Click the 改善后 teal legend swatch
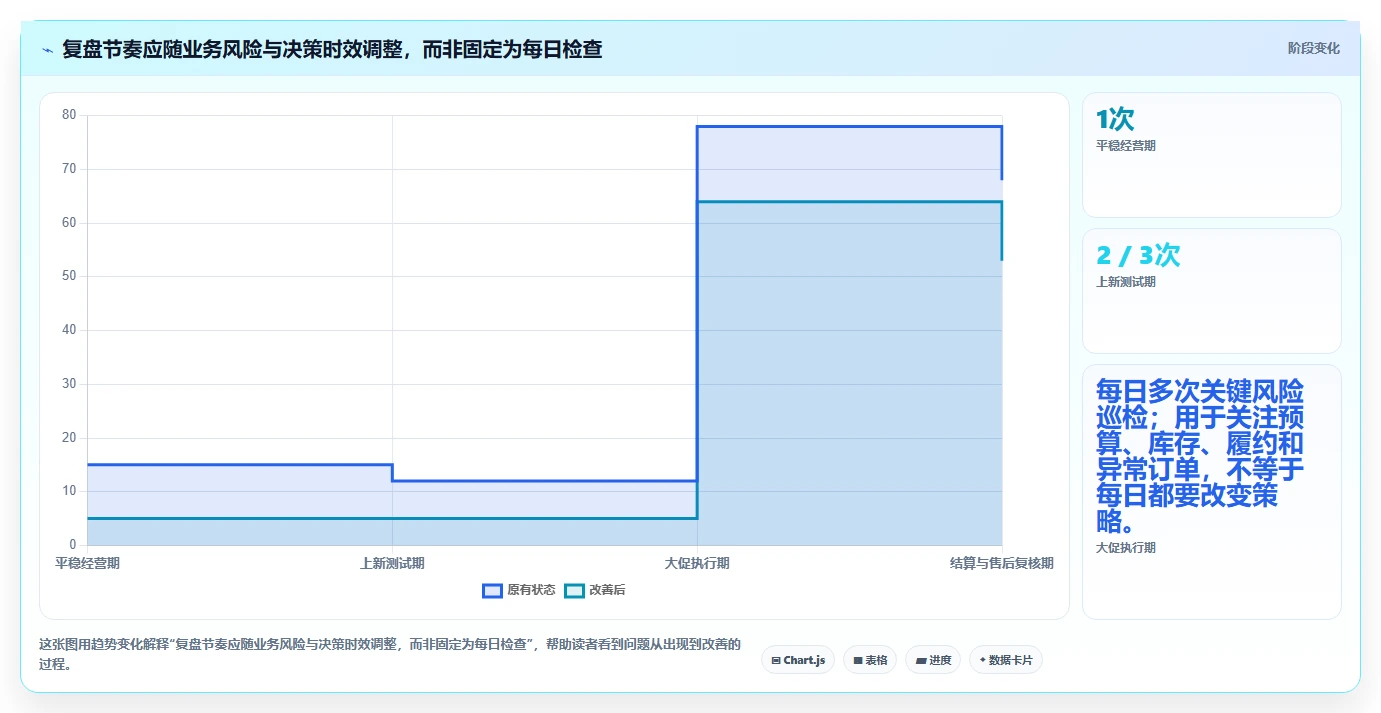 (x=574, y=590)
